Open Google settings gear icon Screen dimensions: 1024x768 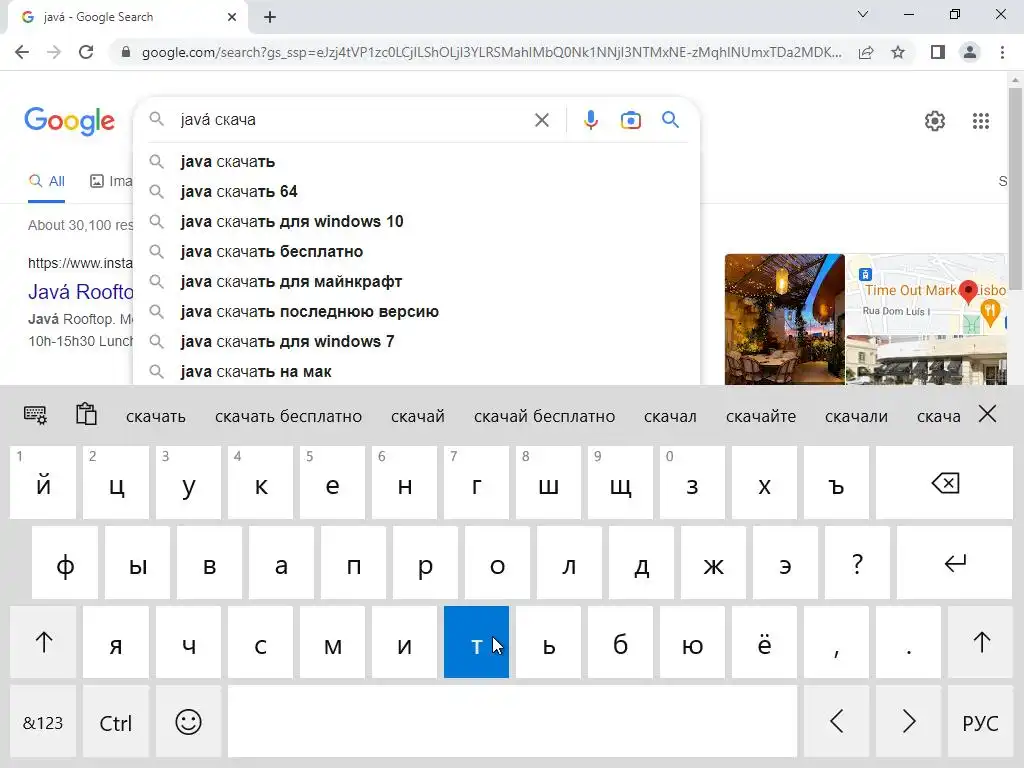[x=935, y=121]
